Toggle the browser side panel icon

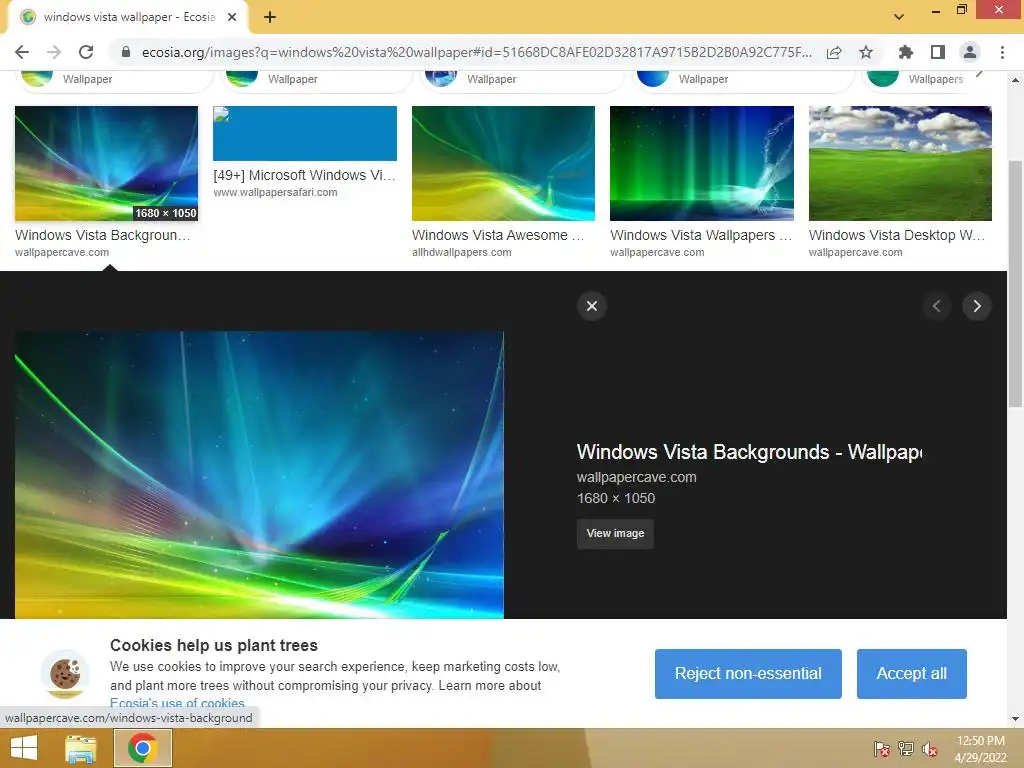pyautogui.click(x=938, y=52)
